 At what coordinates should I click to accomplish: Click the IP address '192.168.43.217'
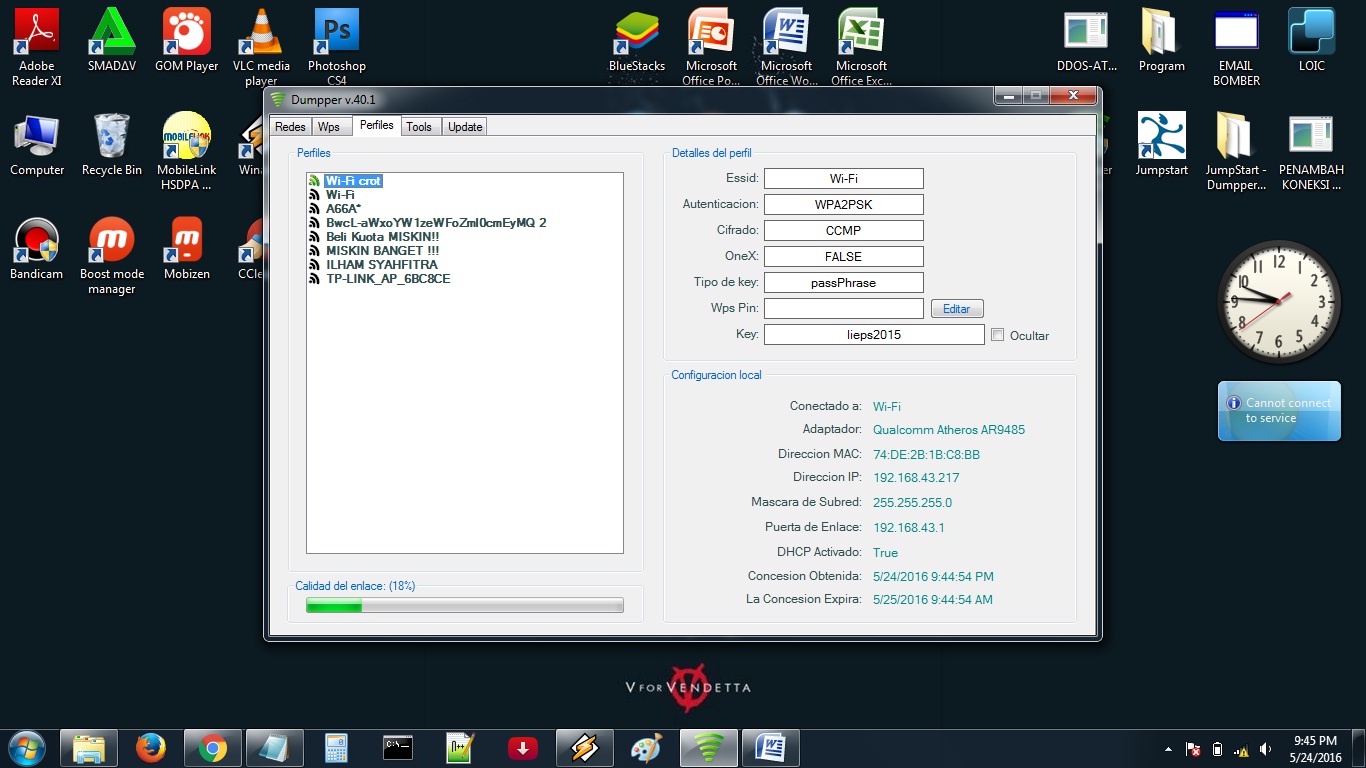point(916,478)
